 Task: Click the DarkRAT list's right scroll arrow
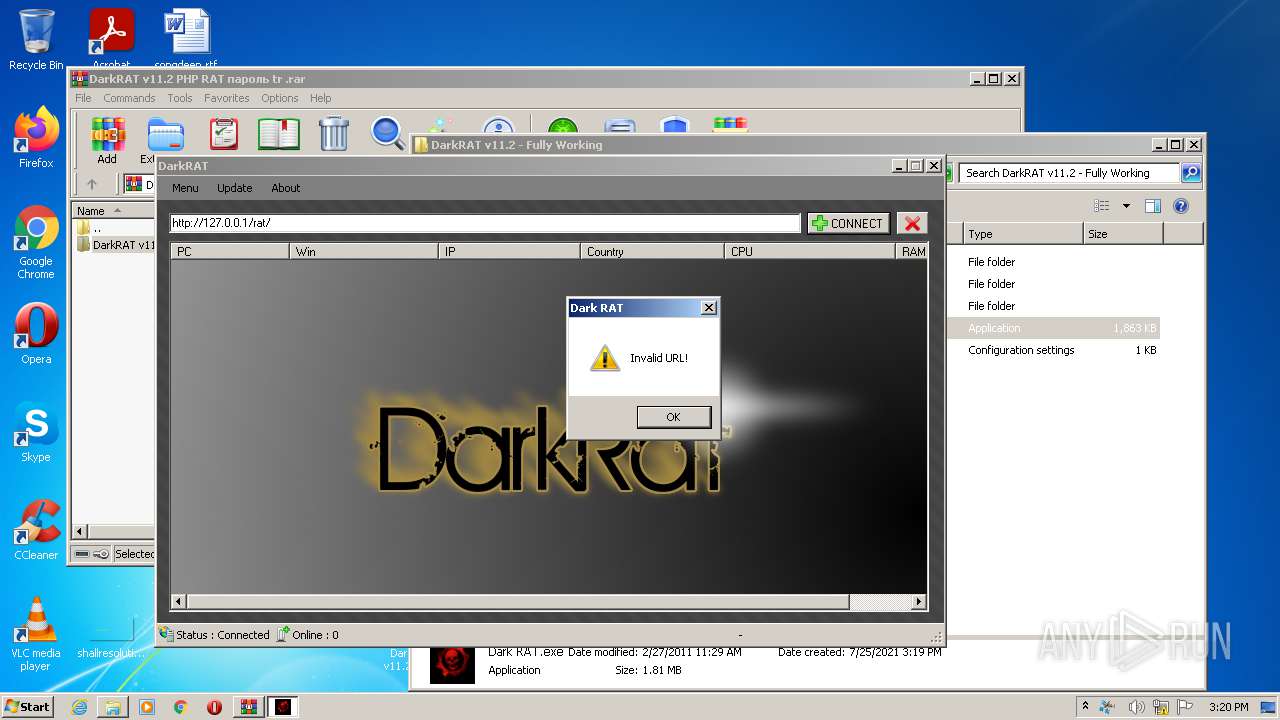coord(919,602)
